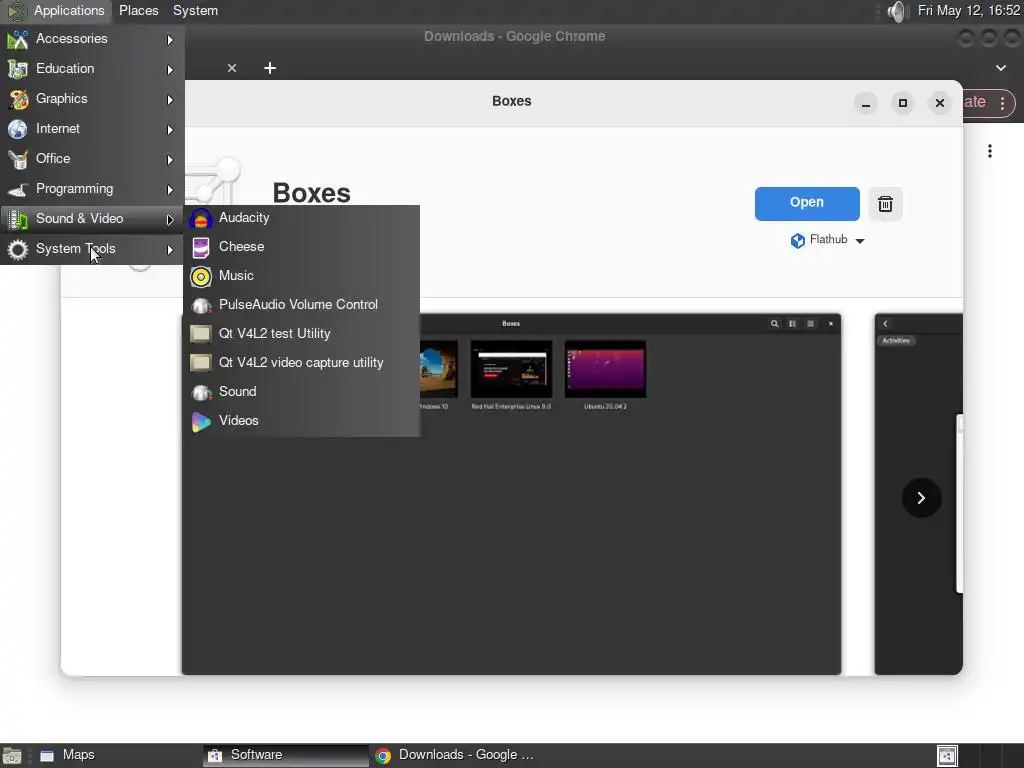This screenshot has width=1024, height=768.
Task: Open the Sound settings menu entry
Action: coord(302,392)
